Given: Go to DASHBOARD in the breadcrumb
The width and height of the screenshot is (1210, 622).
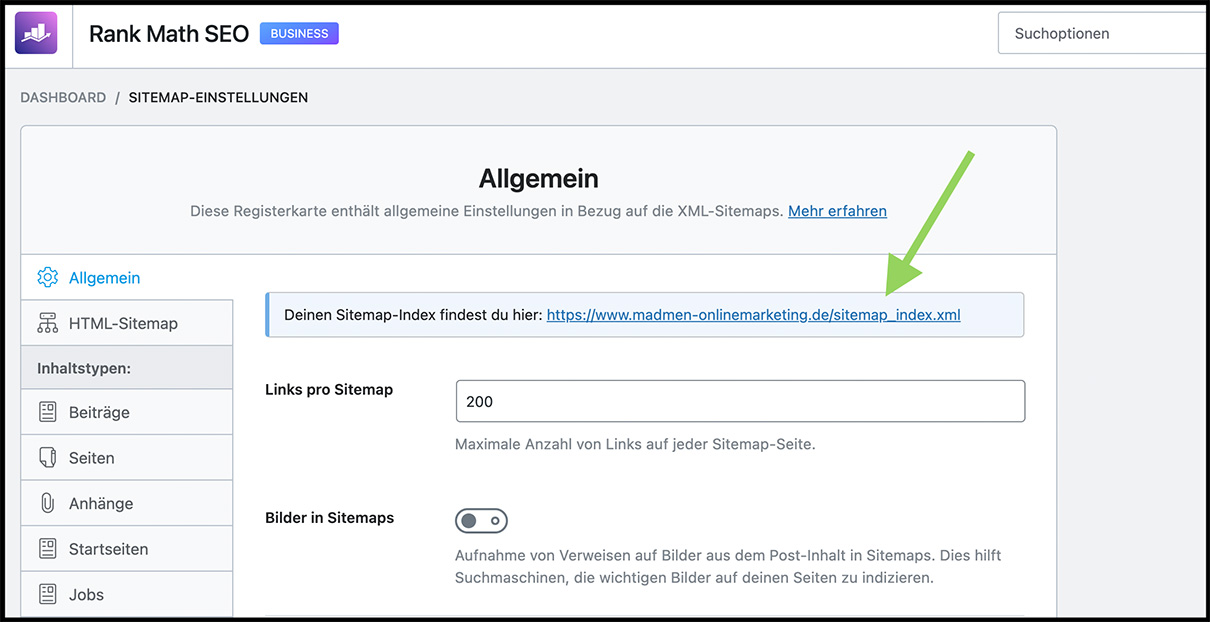Looking at the screenshot, I should (63, 98).
